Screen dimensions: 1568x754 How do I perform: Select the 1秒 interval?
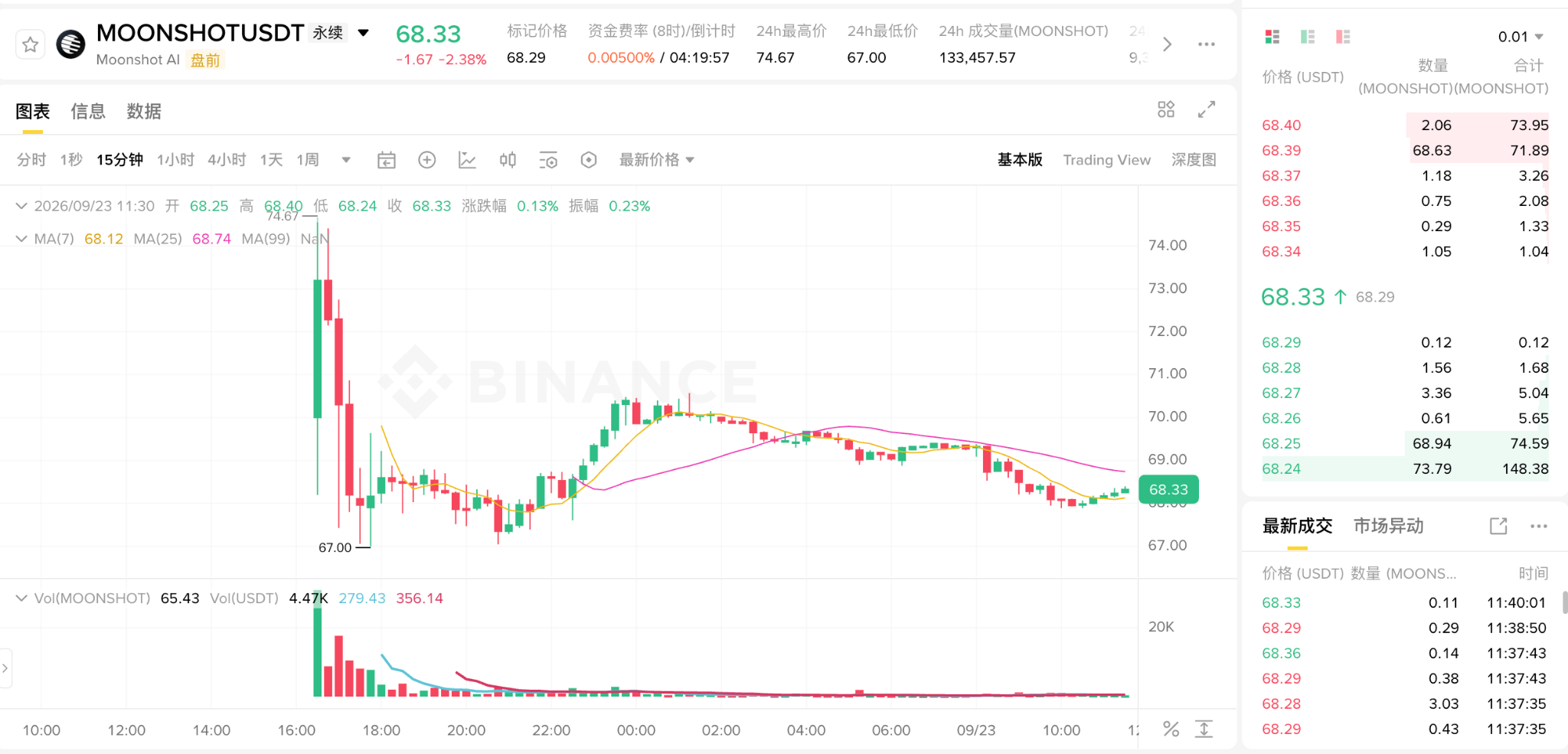pos(71,160)
